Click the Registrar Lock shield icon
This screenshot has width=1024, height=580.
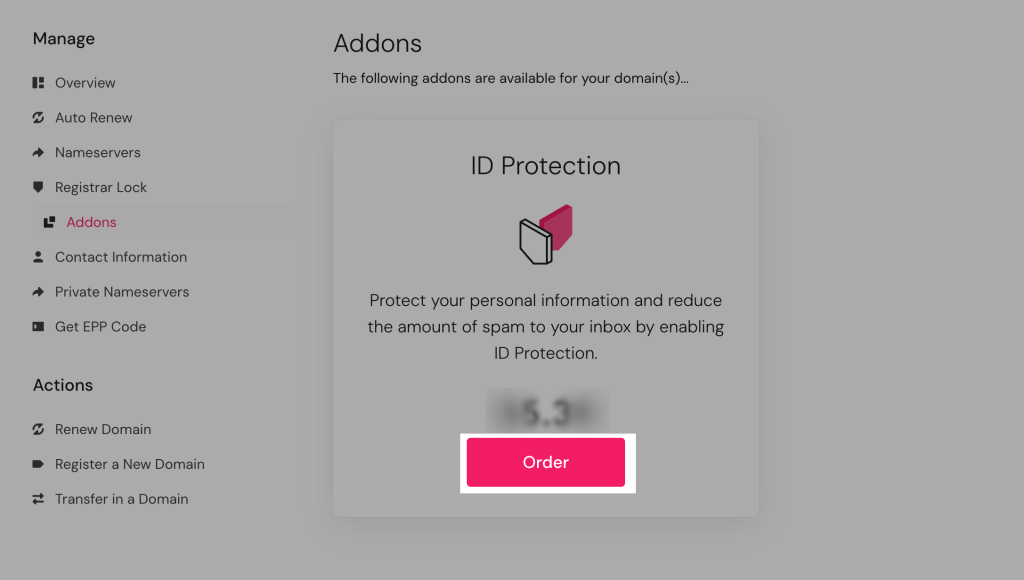(38, 187)
